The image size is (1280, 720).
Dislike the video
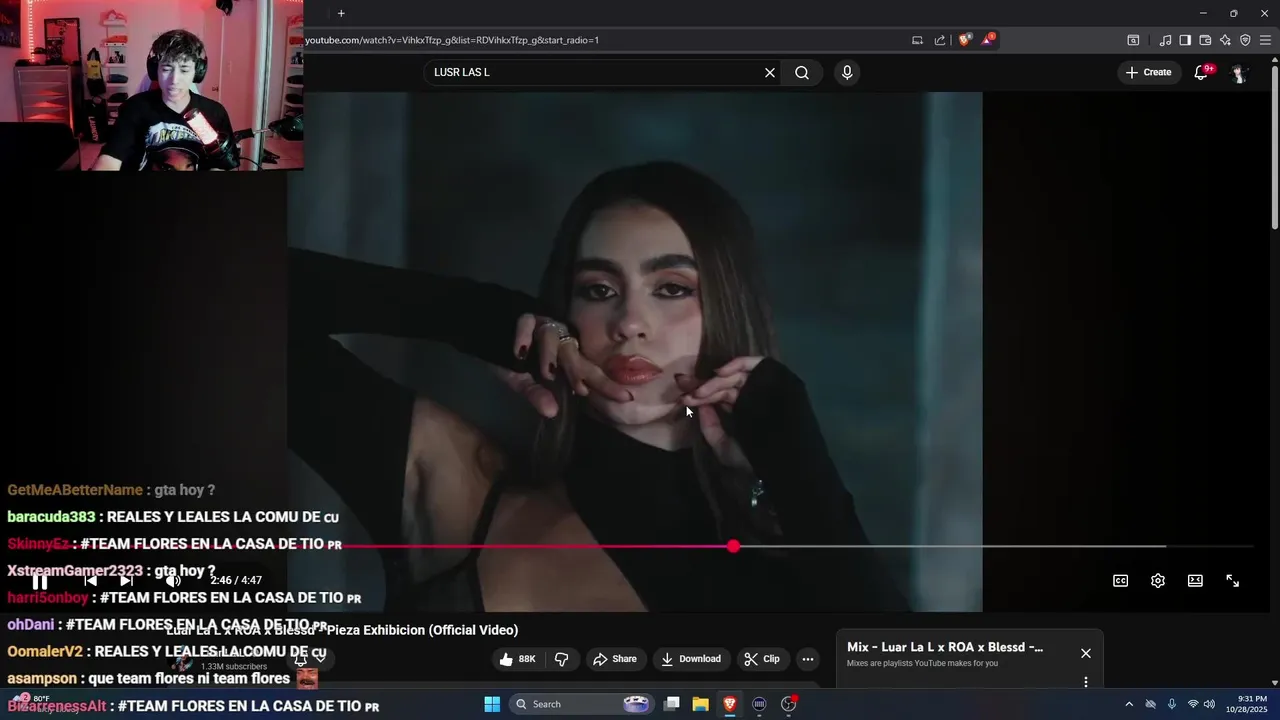(x=562, y=659)
